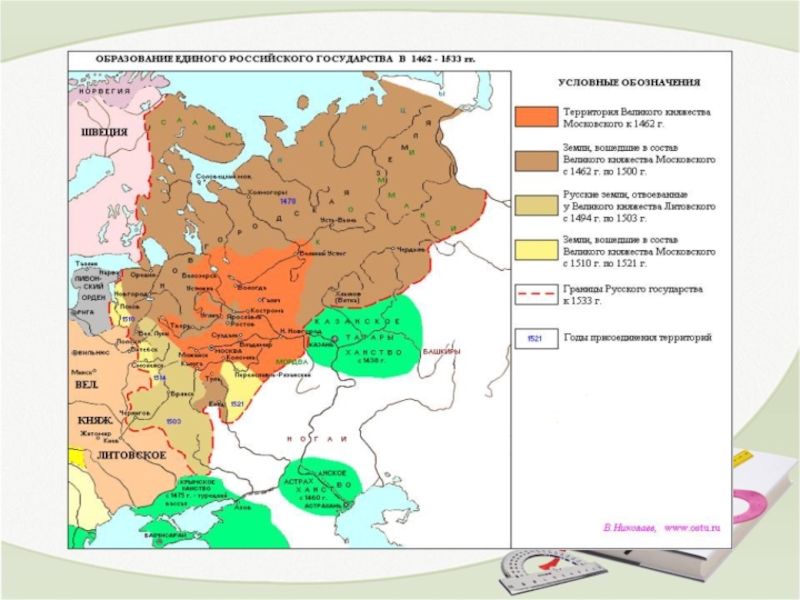This screenshot has width=800, height=600.
Task: Click the 'Условные обозначения' legend heading
Action: click(628, 82)
